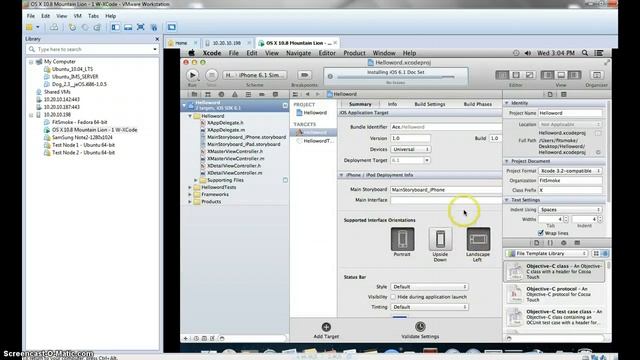The image size is (640, 360).
Task: Select SamSung Note2-1280x1024 VM
Action: (82, 137)
